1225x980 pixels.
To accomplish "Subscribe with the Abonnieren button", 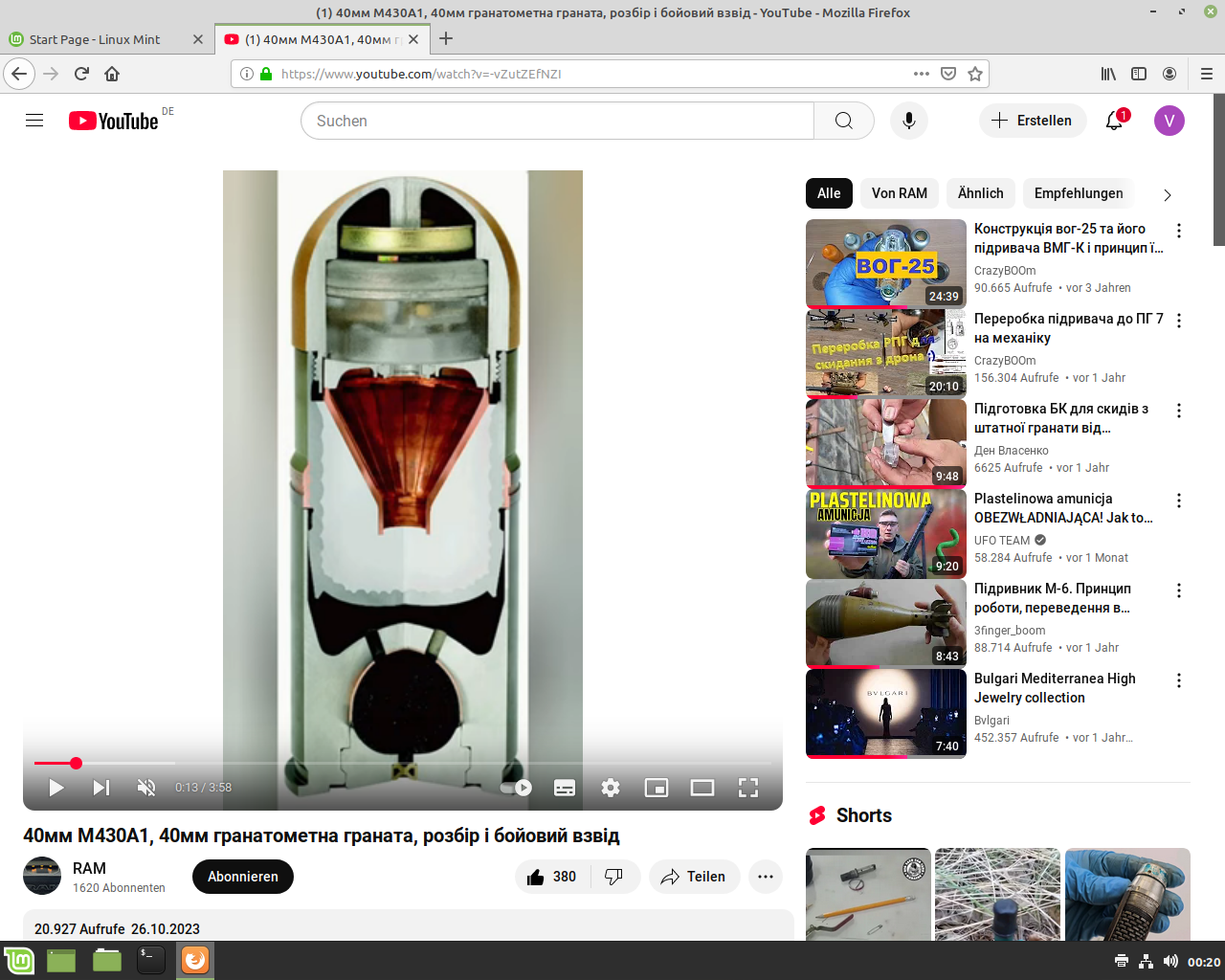I will coord(243,877).
